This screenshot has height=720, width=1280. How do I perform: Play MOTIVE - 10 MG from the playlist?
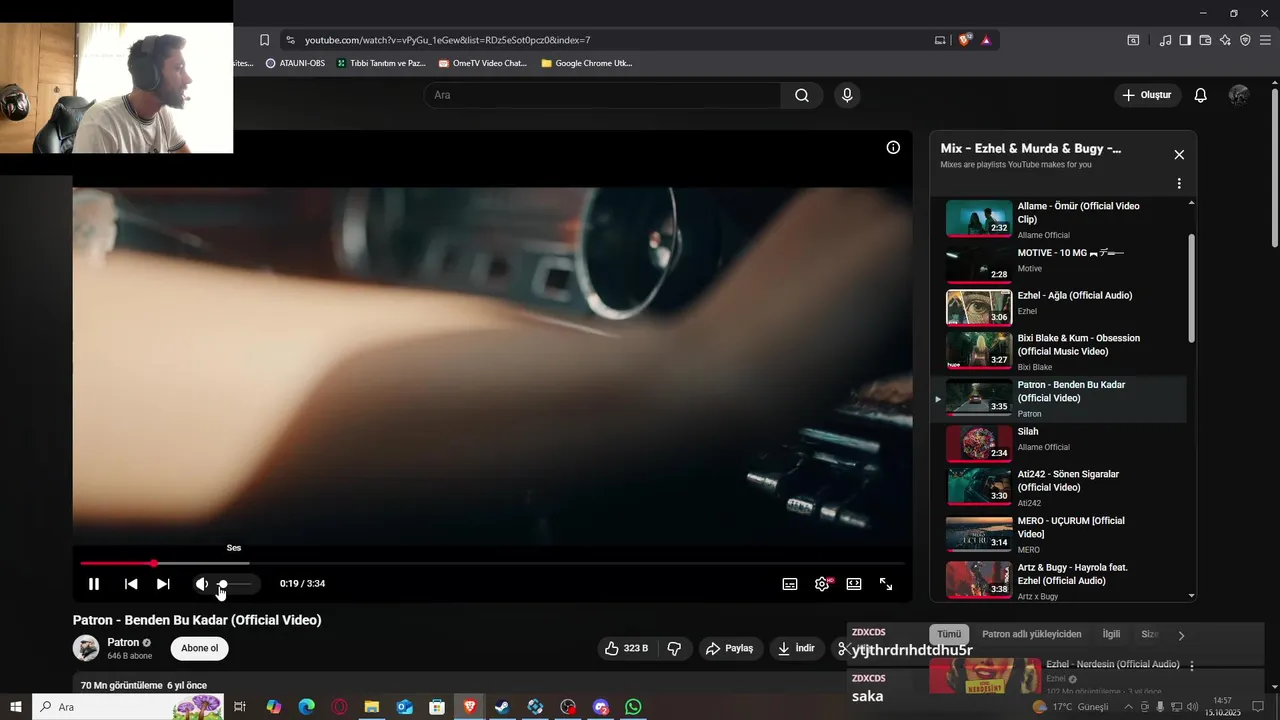(1060, 263)
